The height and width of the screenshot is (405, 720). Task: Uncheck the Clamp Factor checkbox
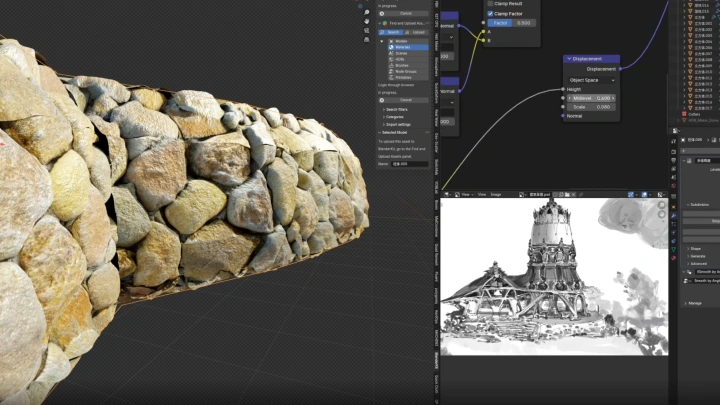point(490,13)
